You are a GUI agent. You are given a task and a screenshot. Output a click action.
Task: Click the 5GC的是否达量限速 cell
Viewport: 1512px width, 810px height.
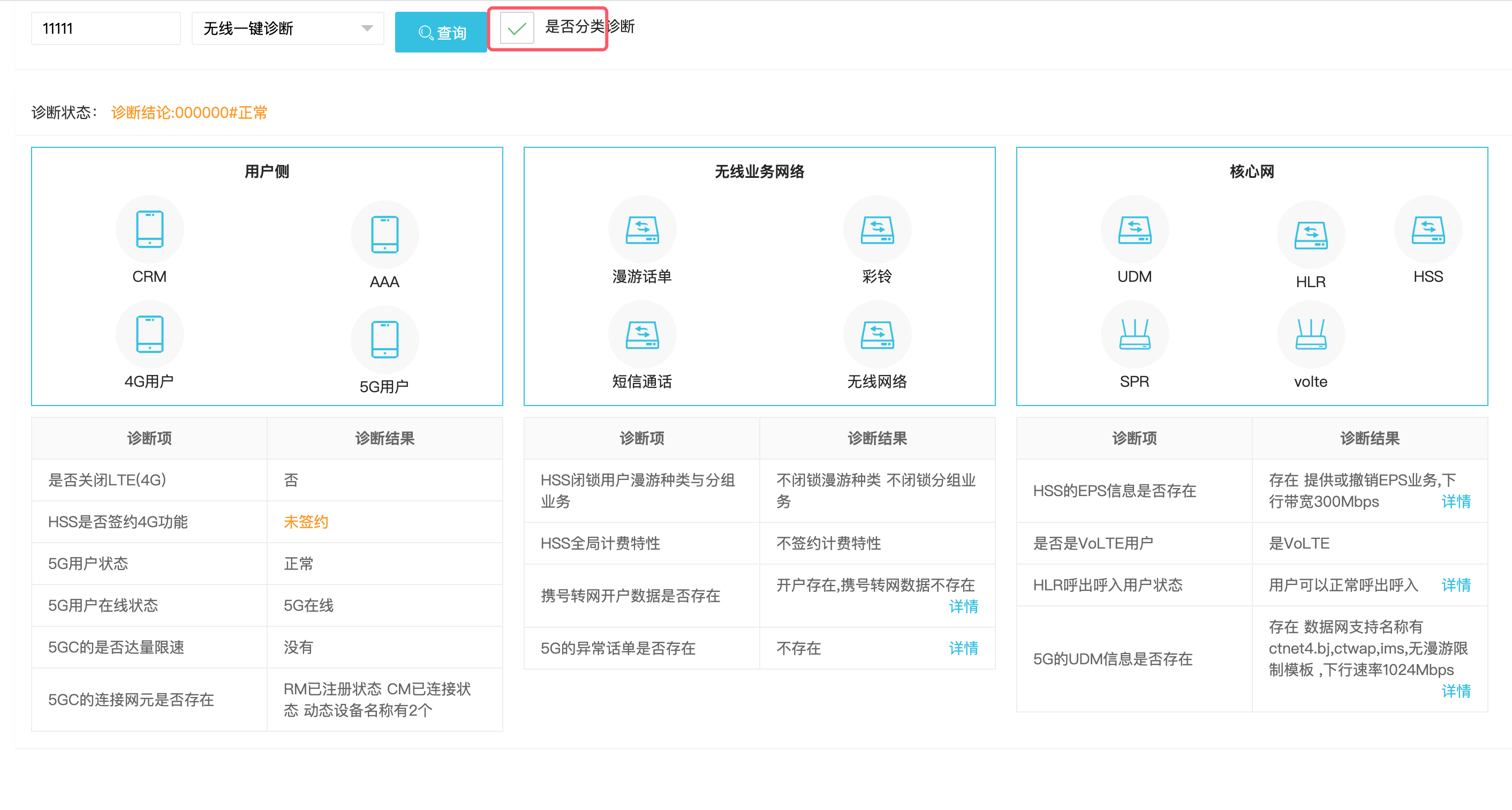point(149,647)
